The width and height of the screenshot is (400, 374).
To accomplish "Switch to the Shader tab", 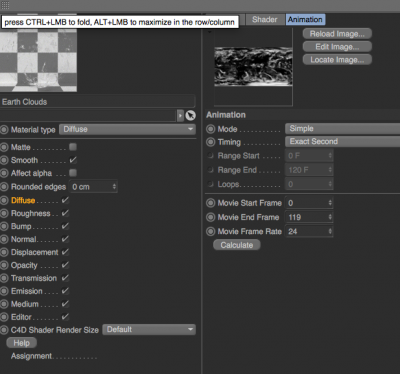I will 265,19.
